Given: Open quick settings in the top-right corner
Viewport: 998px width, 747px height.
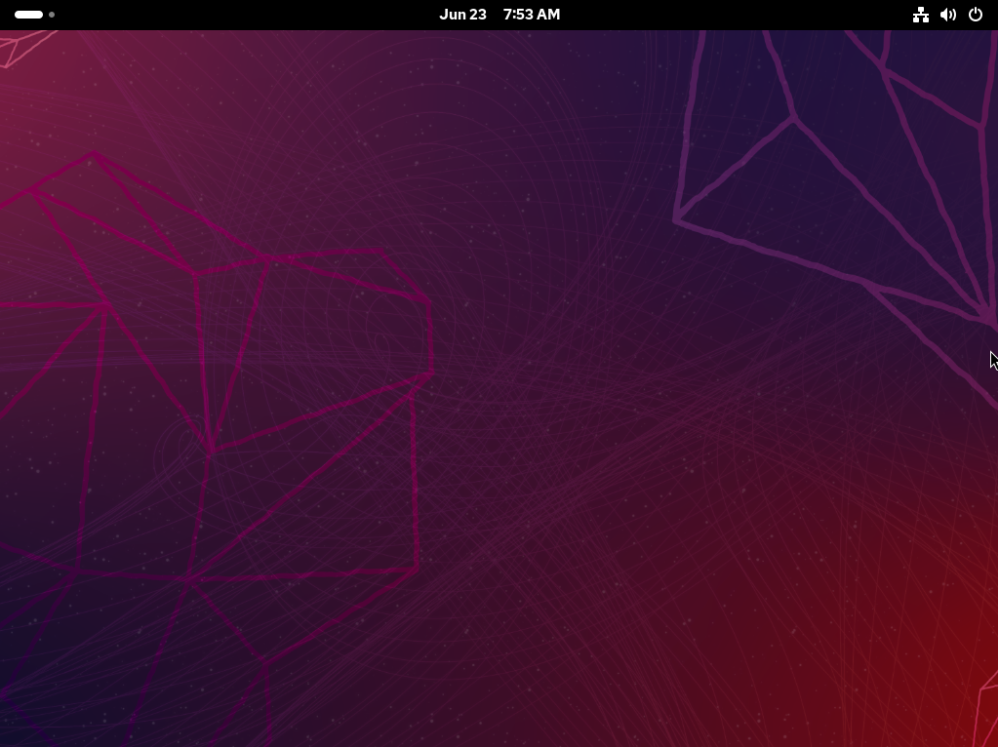Looking at the screenshot, I should 948,14.
